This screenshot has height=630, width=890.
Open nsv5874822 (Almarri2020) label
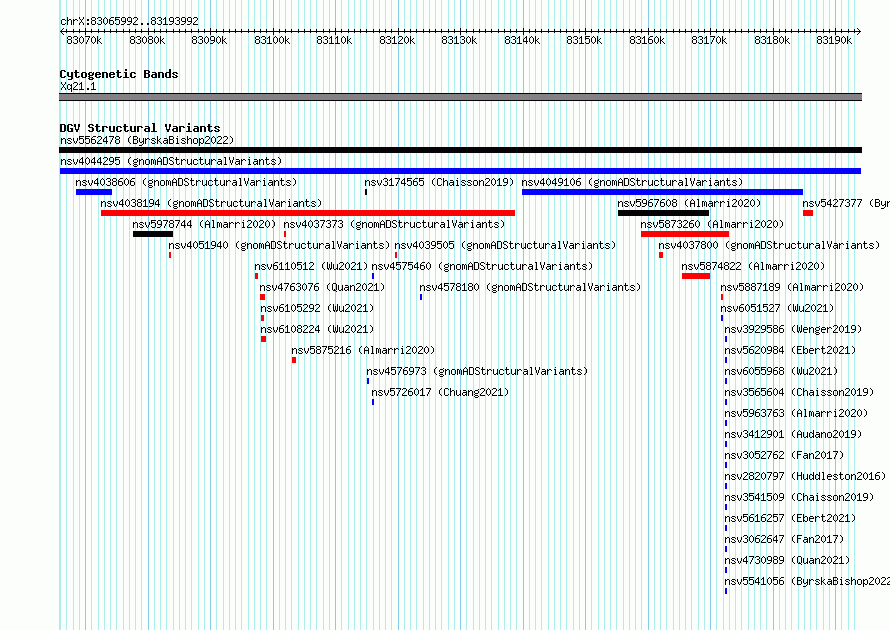pos(753,266)
